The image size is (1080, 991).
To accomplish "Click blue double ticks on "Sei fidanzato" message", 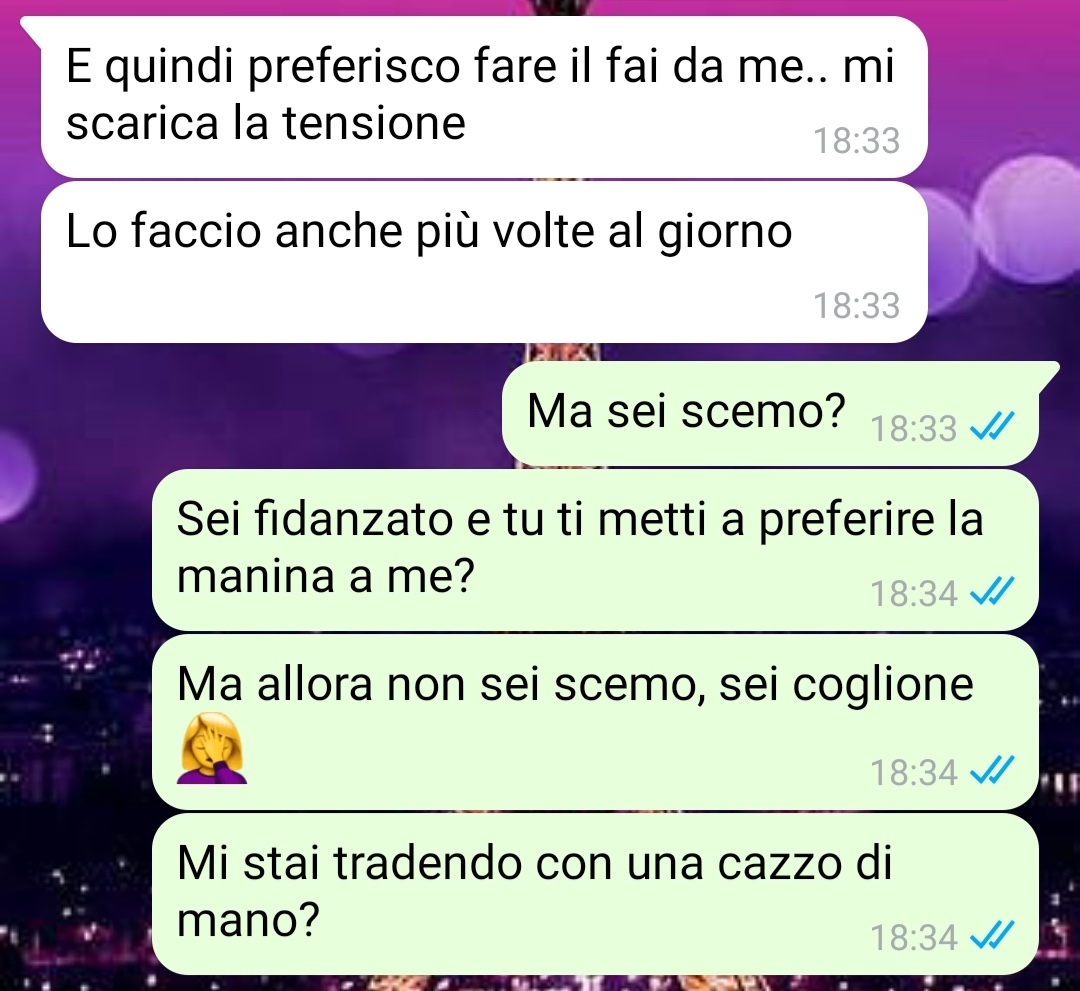I will coord(991,592).
